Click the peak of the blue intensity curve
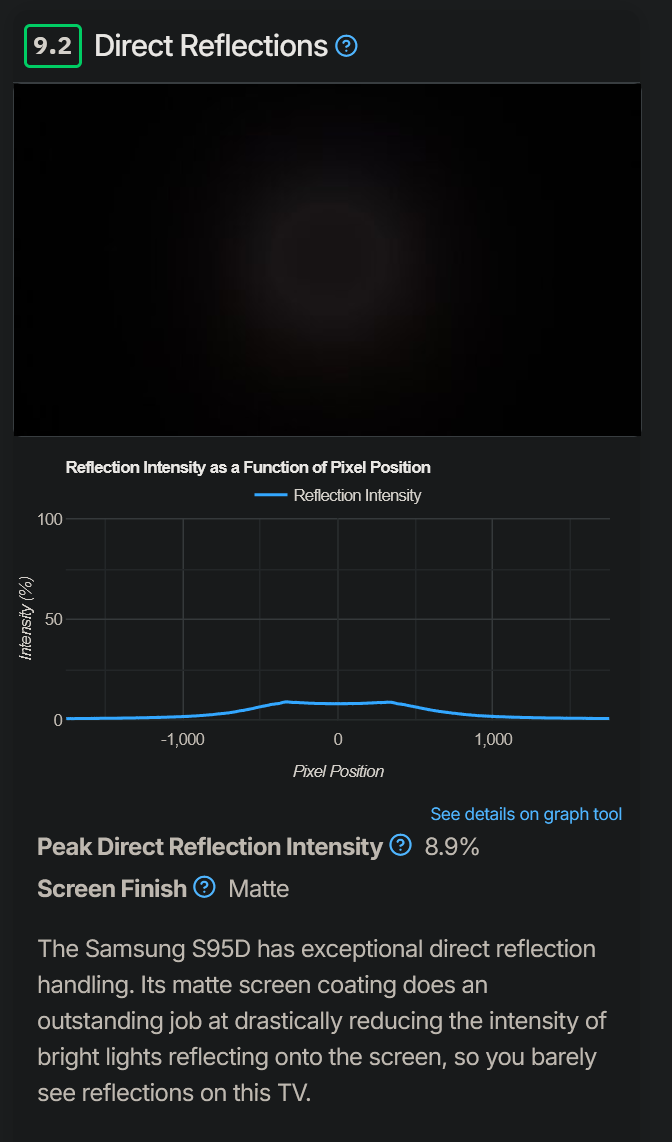Screen dimensions: 672x1142 [287, 702]
